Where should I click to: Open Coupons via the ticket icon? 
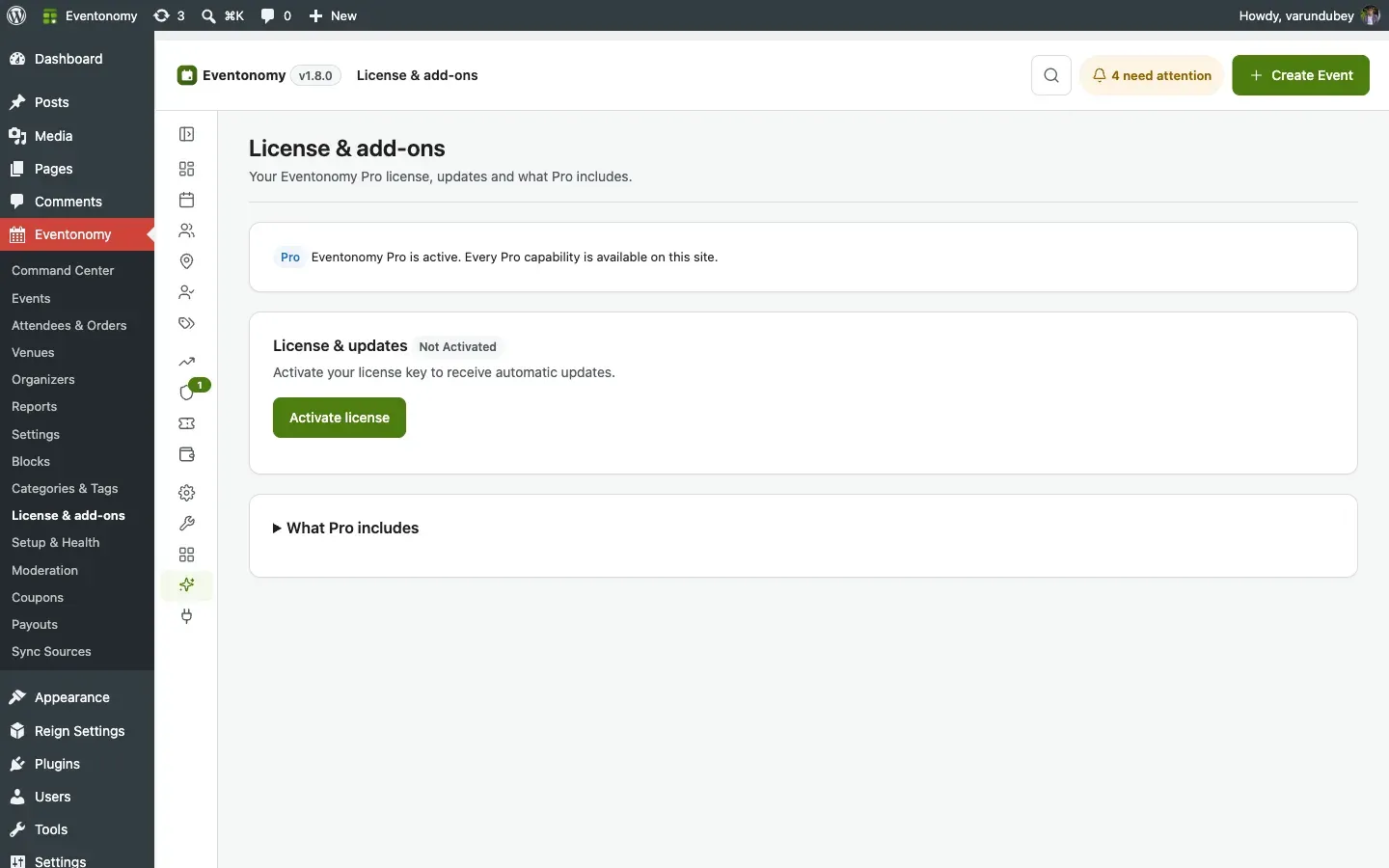pos(187,423)
